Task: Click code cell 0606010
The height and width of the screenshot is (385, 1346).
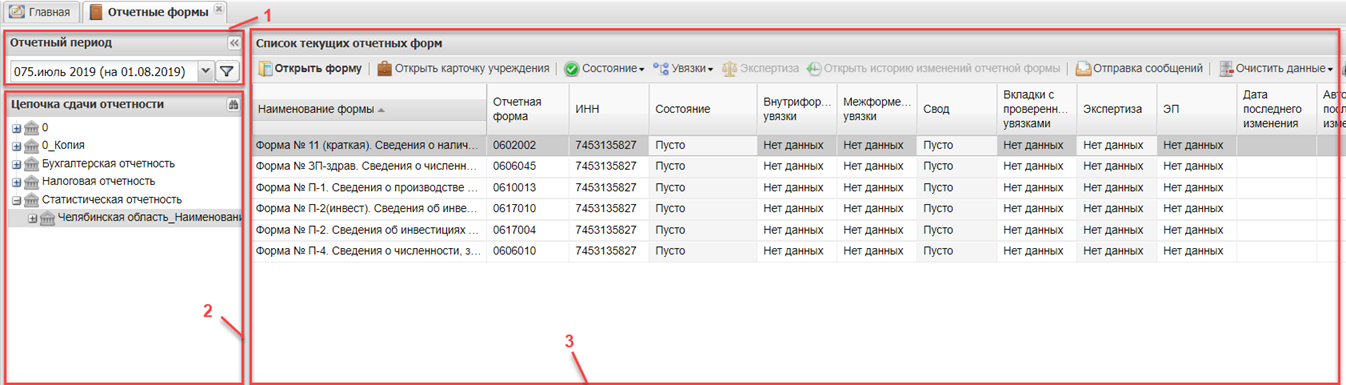Action: point(529,251)
